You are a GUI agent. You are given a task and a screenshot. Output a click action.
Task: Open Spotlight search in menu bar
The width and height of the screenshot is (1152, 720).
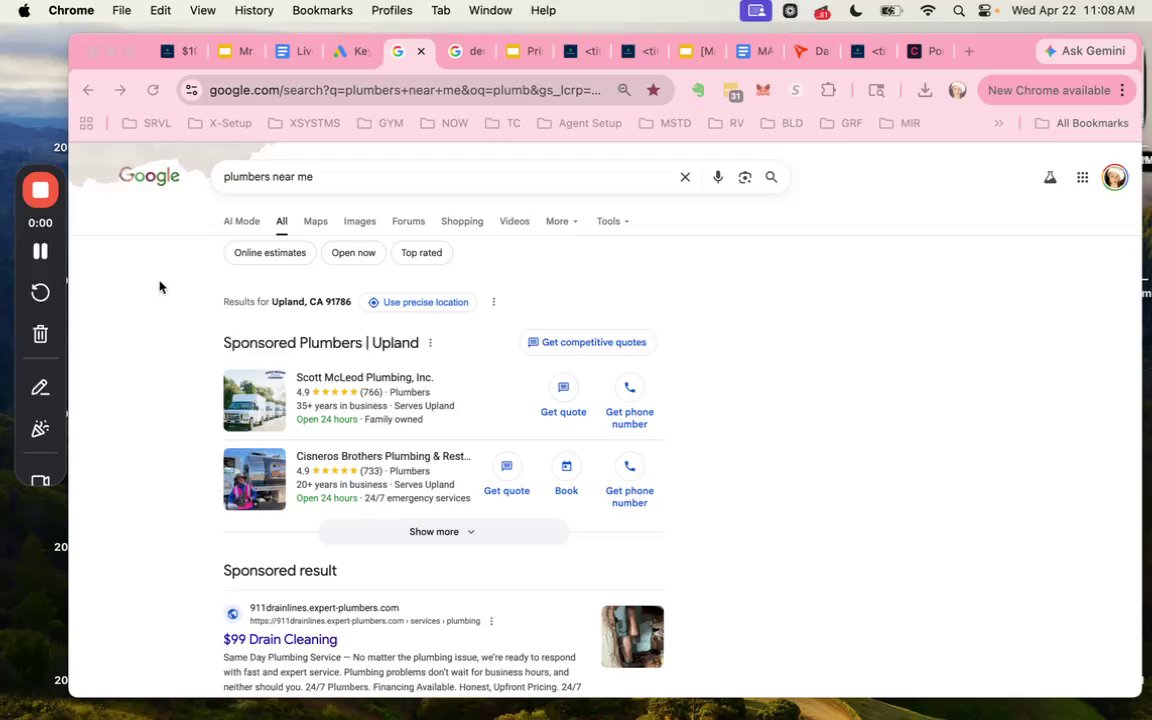click(958, 10)
